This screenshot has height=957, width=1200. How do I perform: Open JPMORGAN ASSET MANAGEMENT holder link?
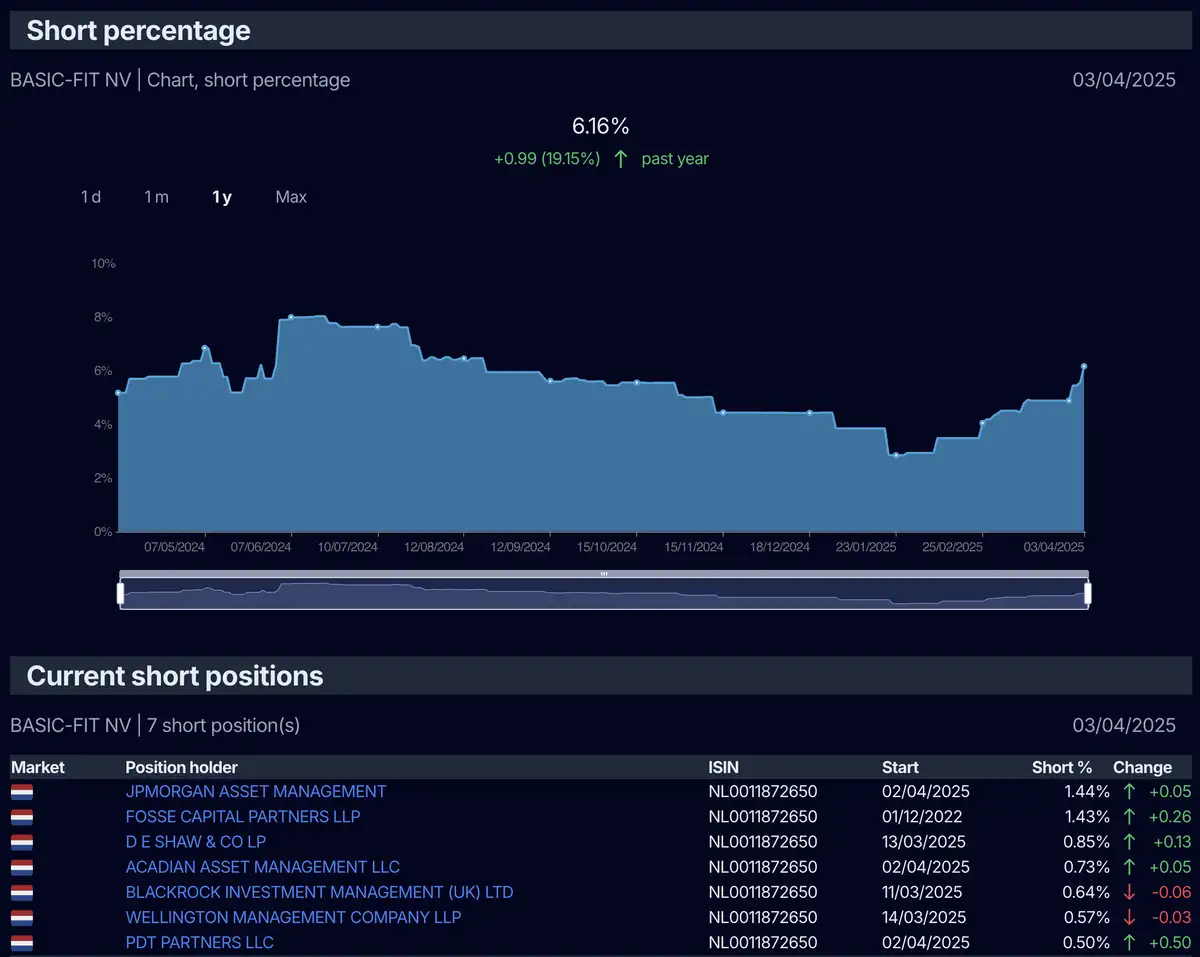(256, 791)
